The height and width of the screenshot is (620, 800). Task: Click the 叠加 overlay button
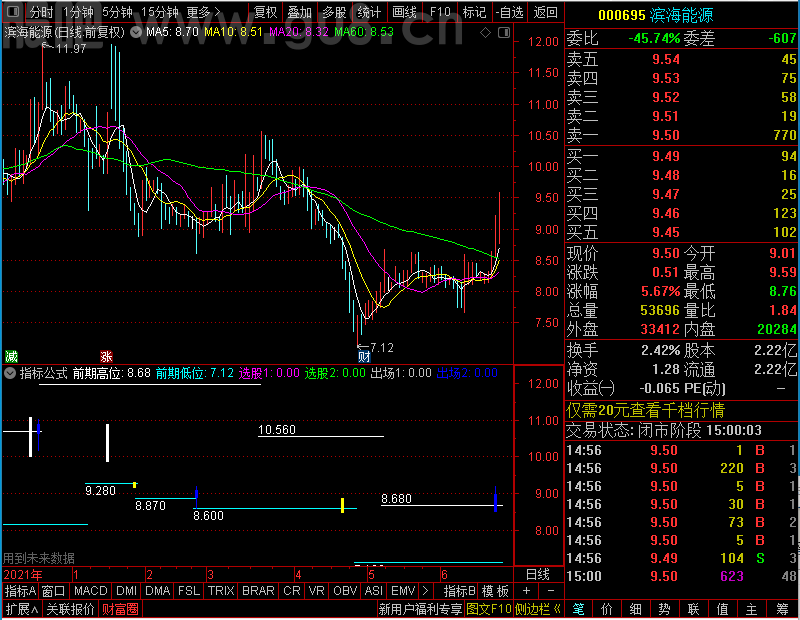[x=299, y=12]
